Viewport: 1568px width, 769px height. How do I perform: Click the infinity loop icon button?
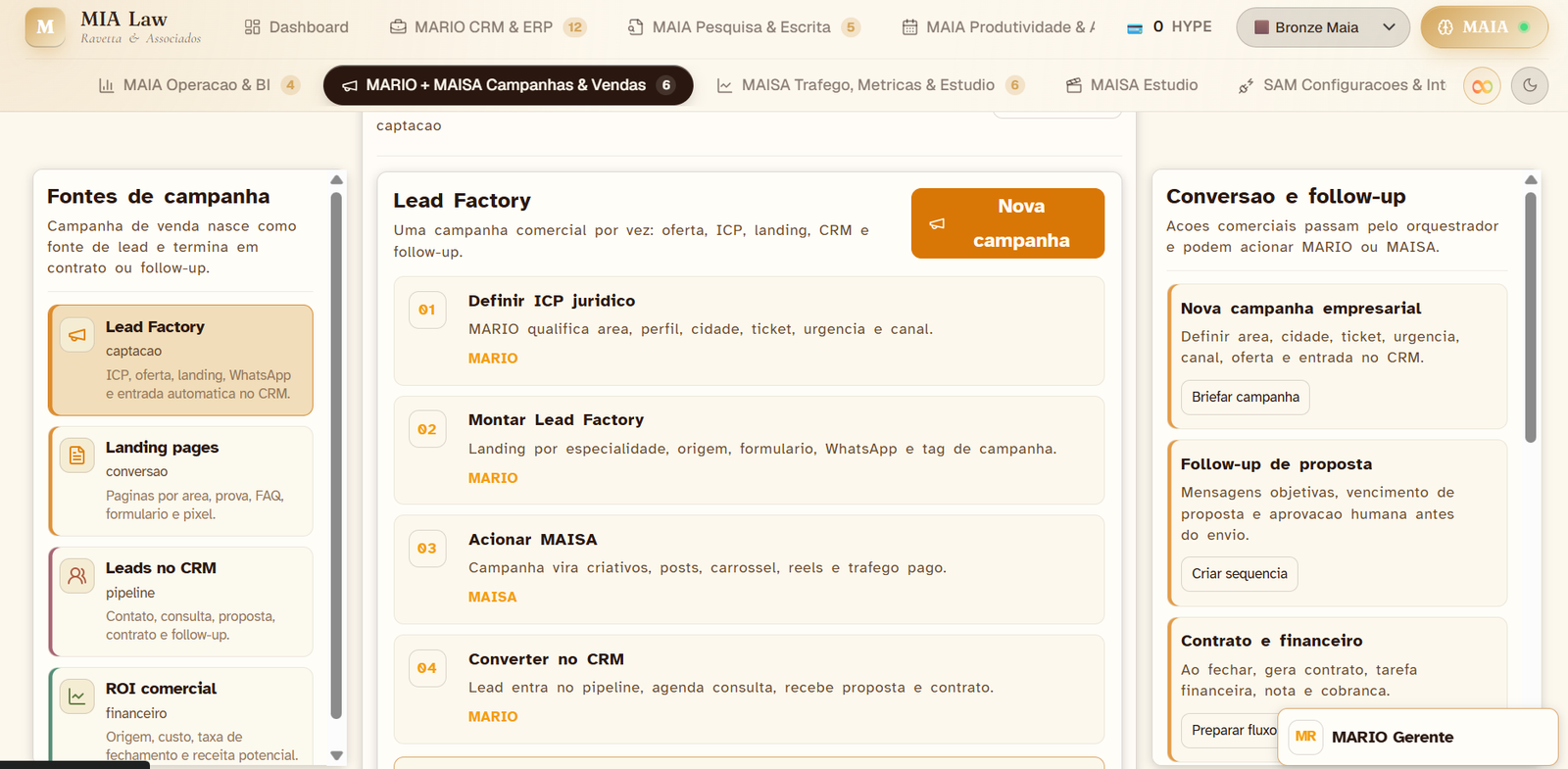coord(1482,86)
